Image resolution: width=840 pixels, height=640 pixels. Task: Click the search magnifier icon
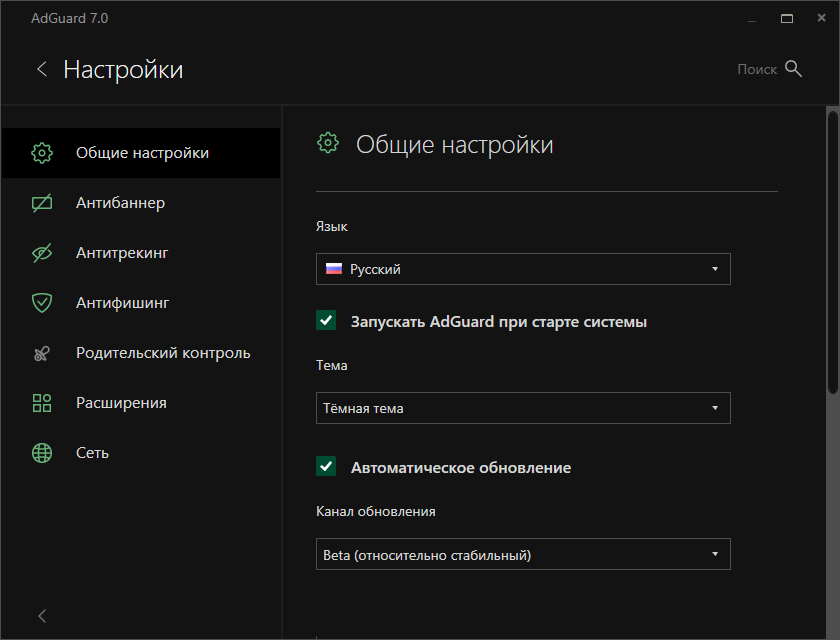point(793,69)
